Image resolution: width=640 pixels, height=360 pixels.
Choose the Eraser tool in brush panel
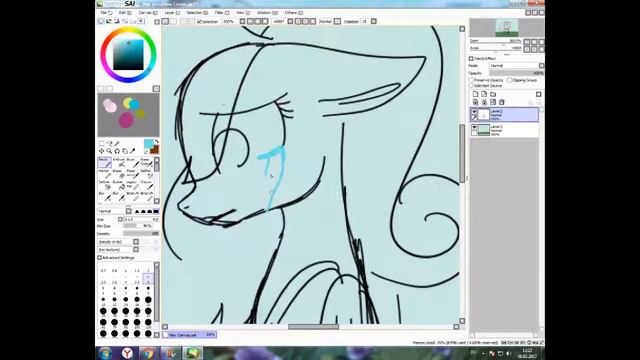[118, 174]
